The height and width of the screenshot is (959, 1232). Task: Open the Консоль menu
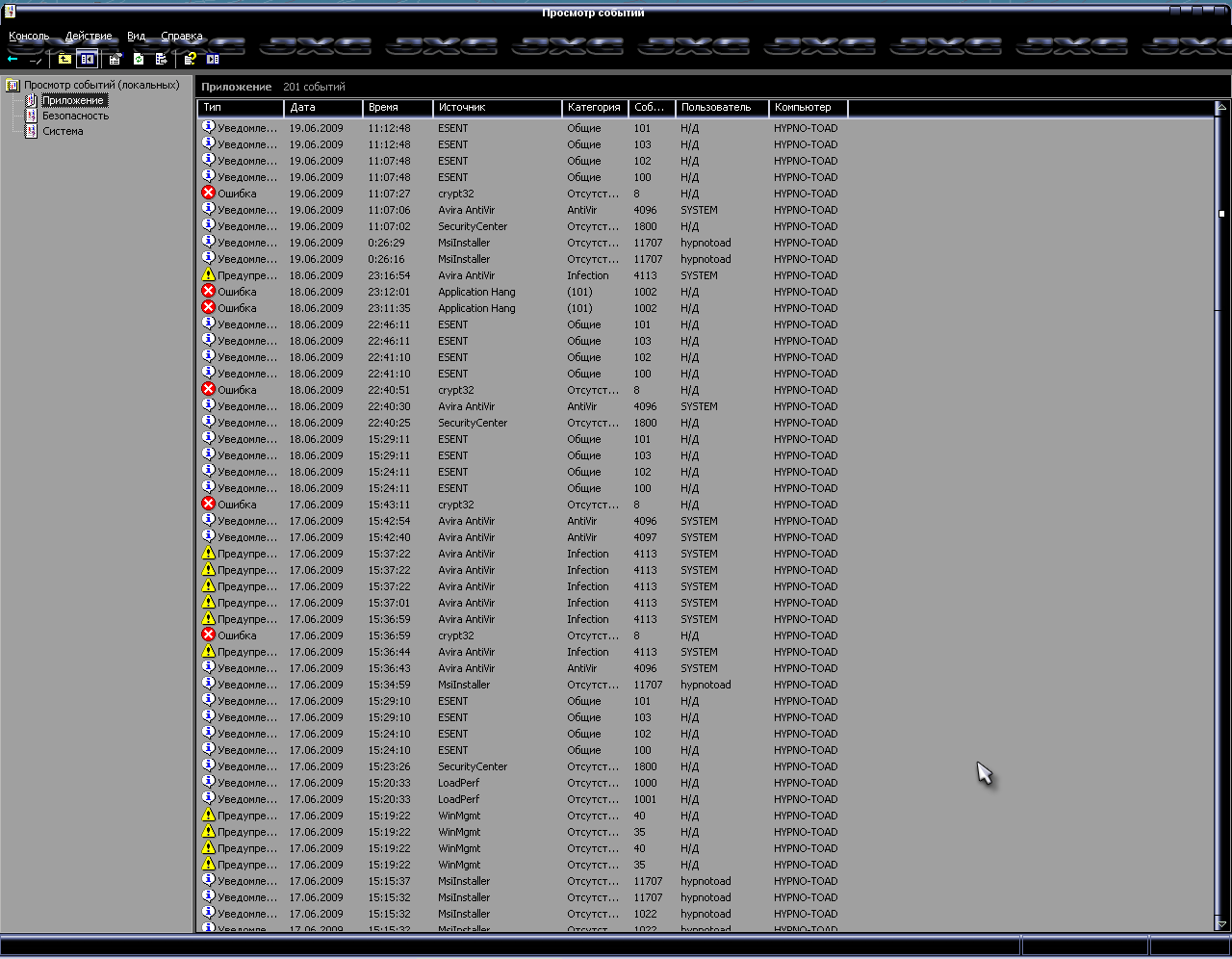click(x=29, y=36)
